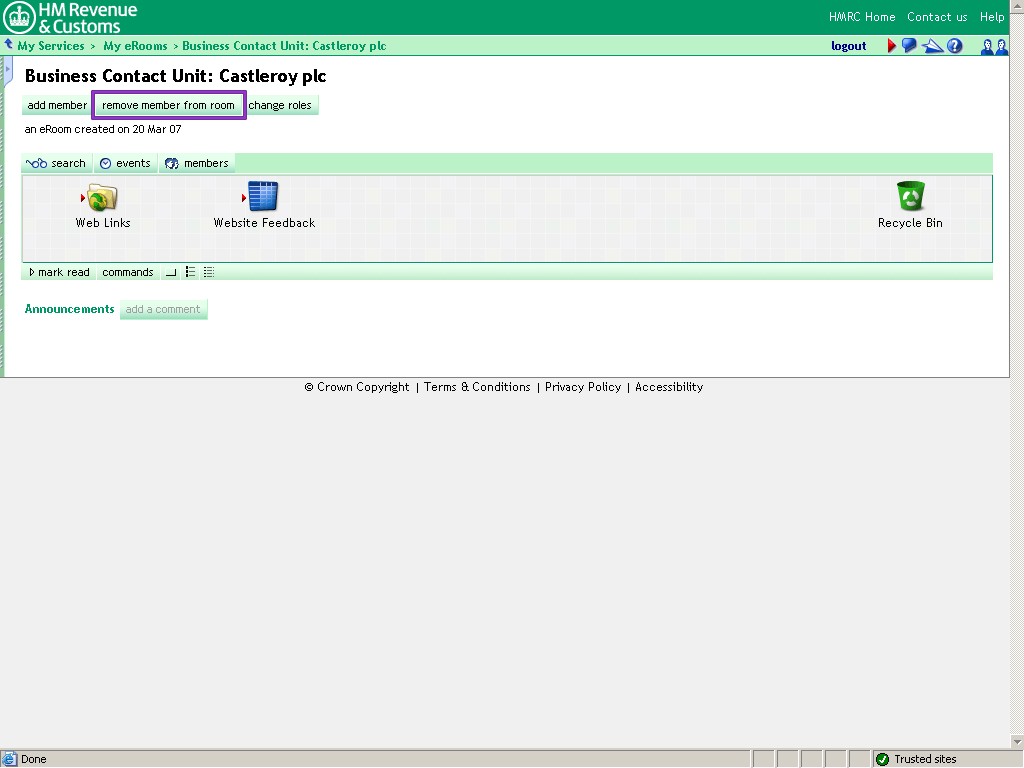The width and height of the screenshot is (1024, 768).
Task: Expand the mark read menu
Action: pos(59,272)
